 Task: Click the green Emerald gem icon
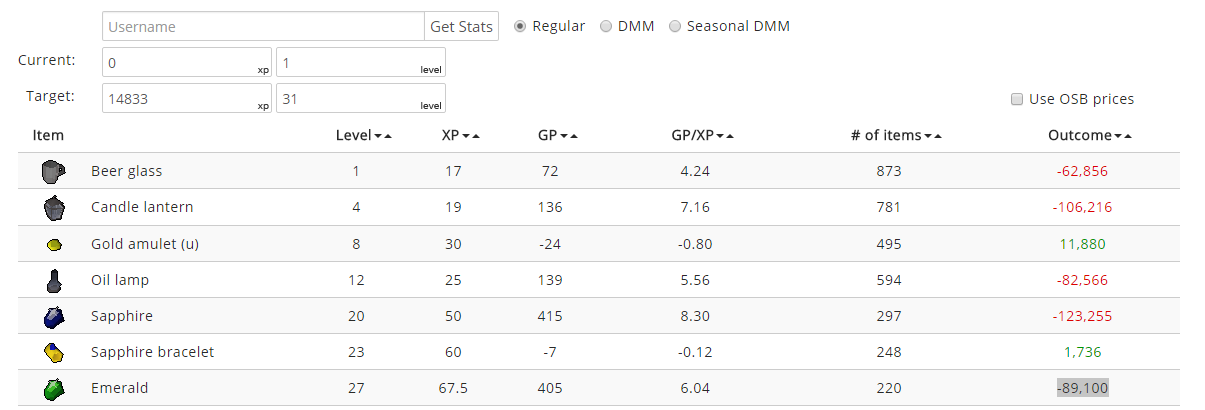pyautogui.click(x=53, y=388)
